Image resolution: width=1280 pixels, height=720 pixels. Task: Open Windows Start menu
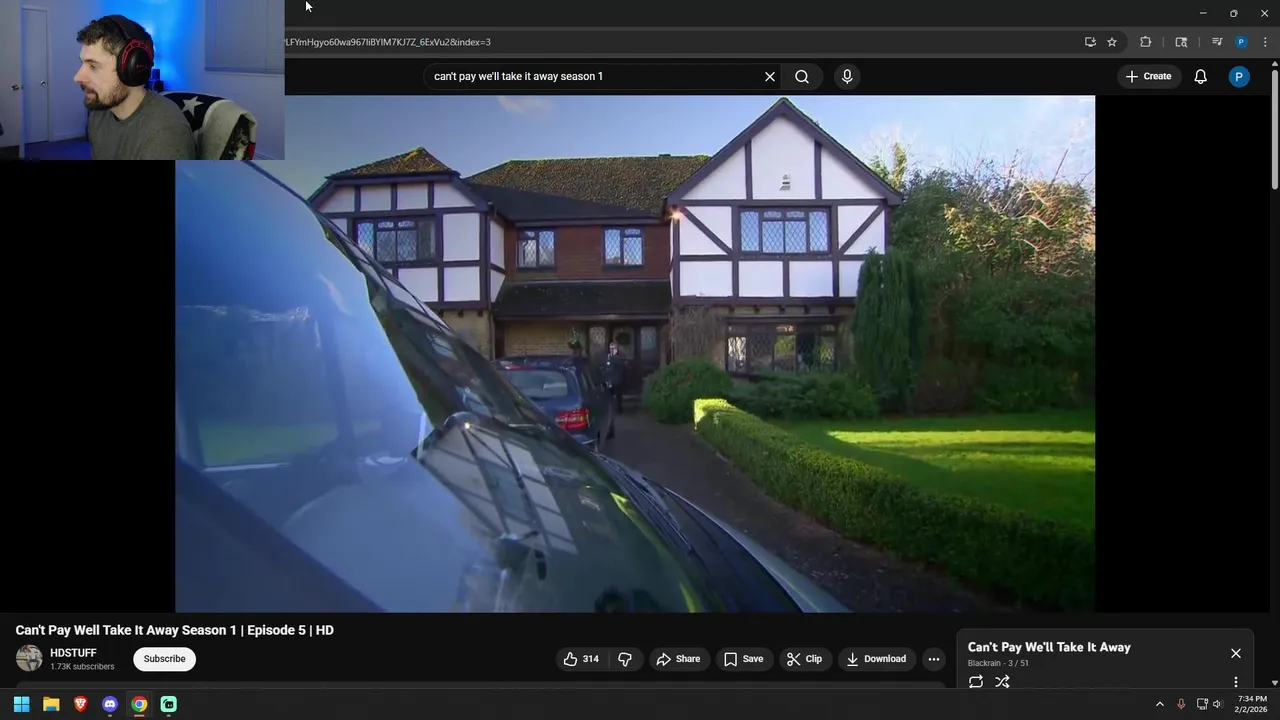coord(21,704)
